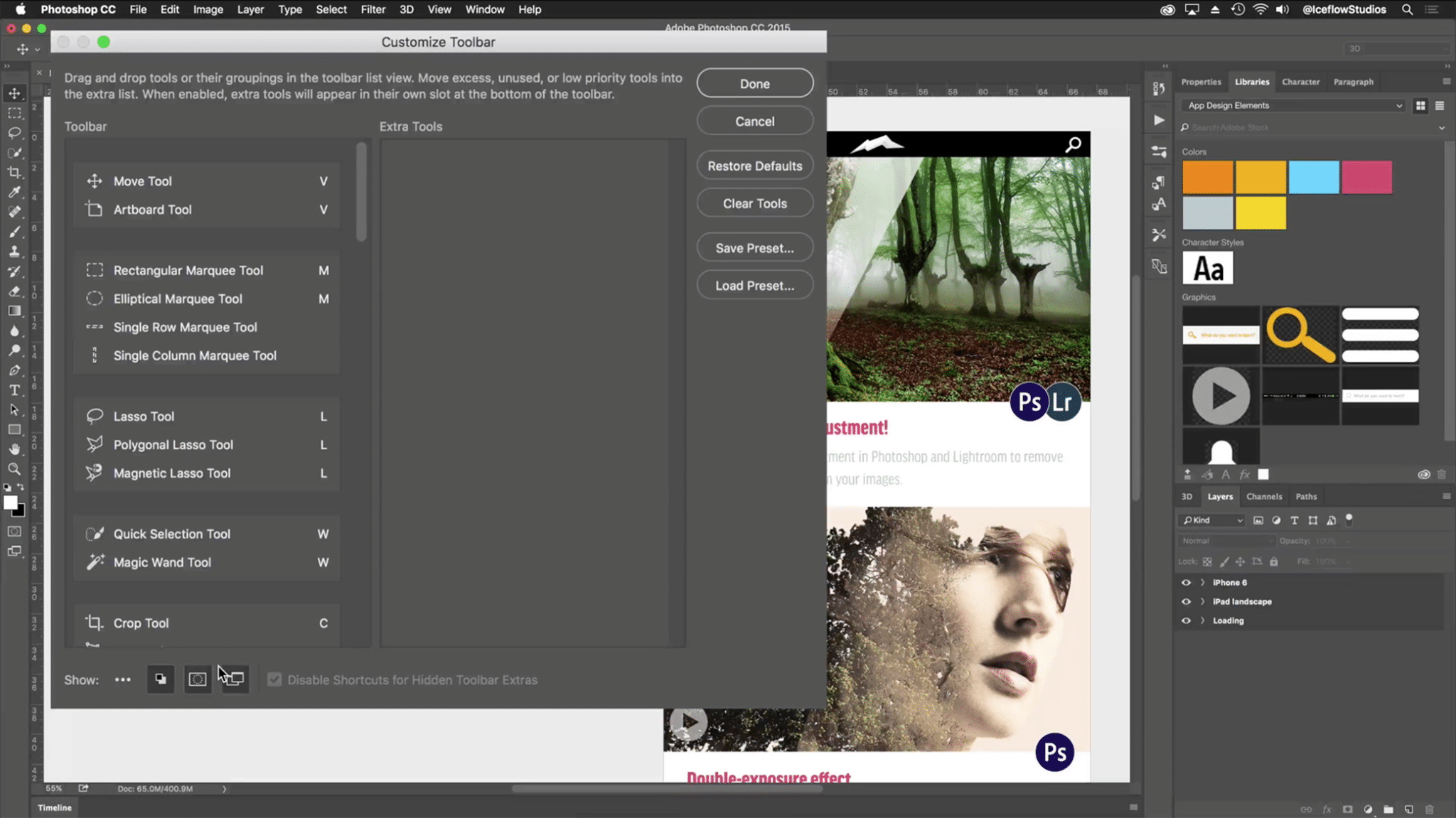
Task: Select the Lasso Tool
Action: tap(144, 416)
